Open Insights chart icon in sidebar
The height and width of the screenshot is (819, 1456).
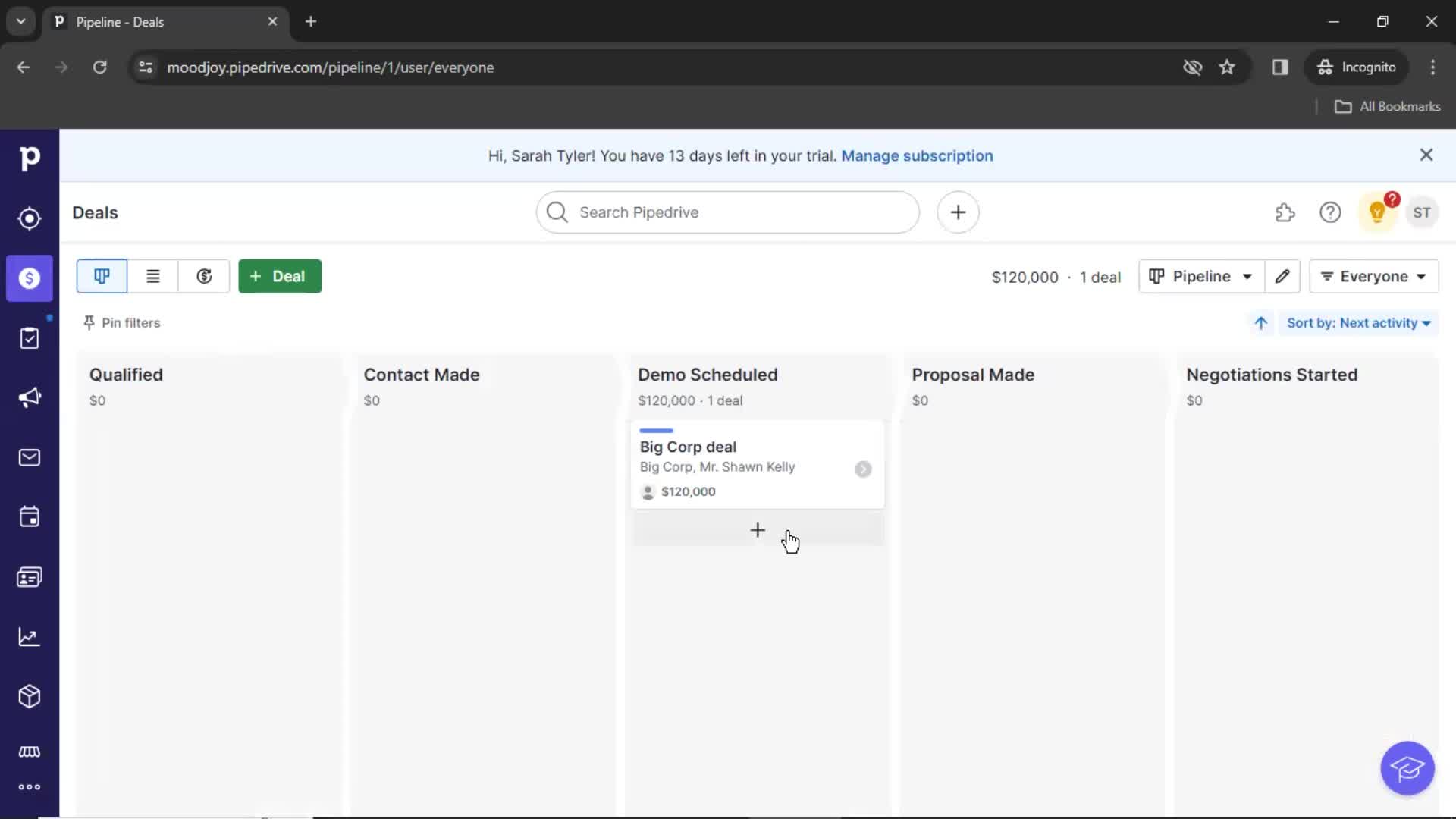(x=30, y=637)
